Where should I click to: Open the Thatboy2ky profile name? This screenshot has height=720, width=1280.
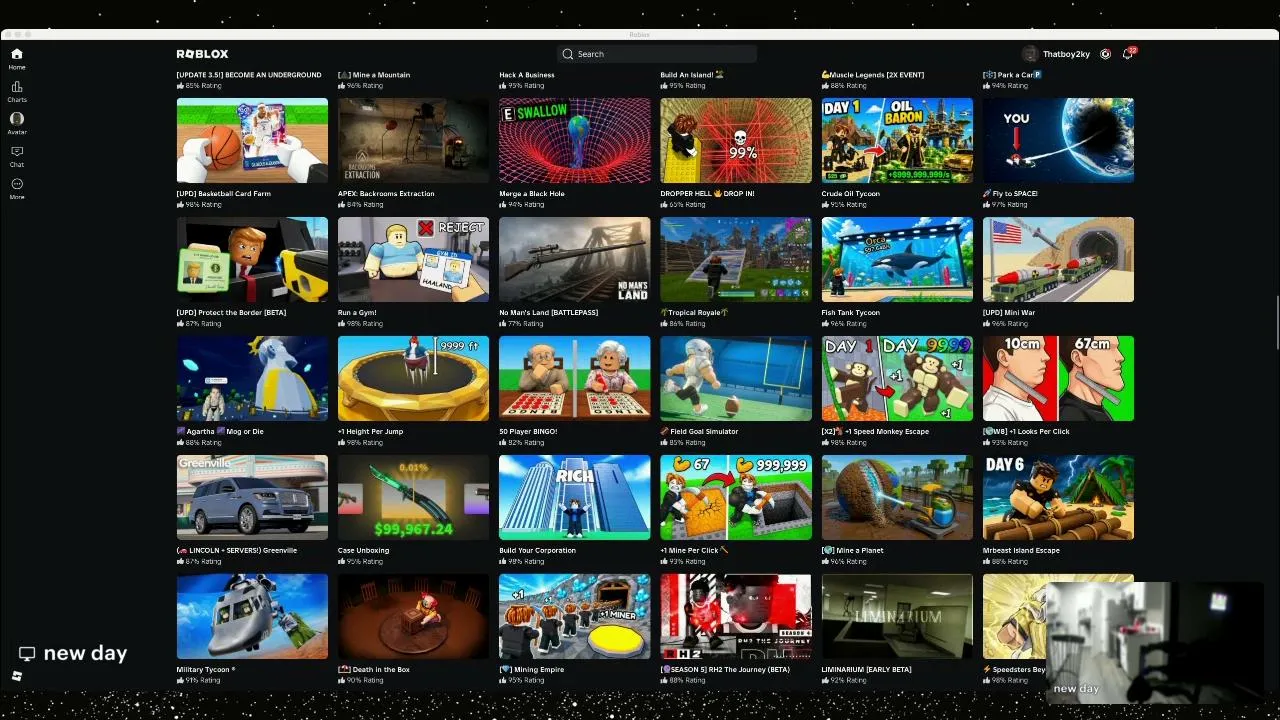[x=1066, y=54]
